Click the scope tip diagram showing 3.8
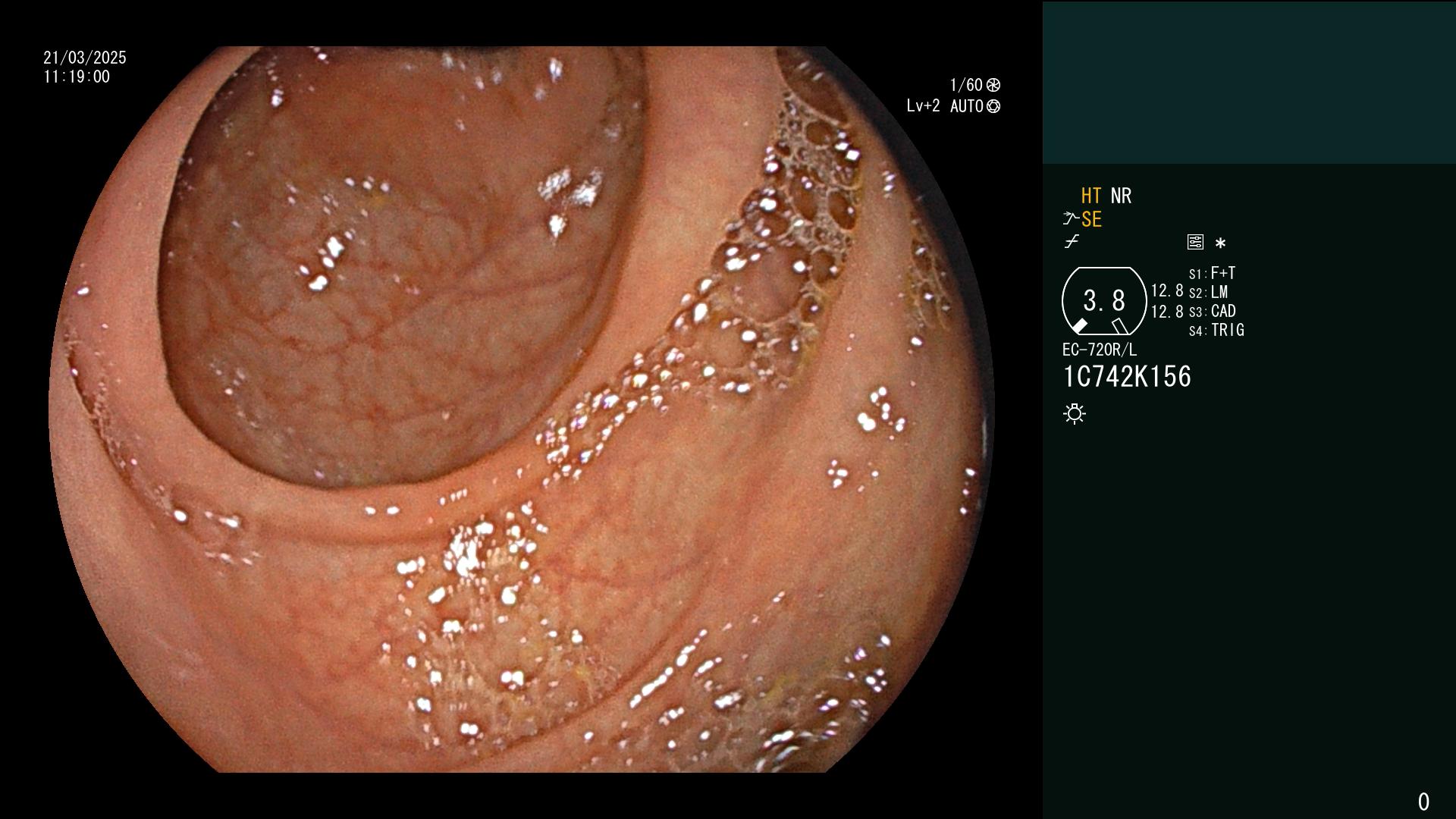This screenshot has width=1456, height=819. coord(1104,301)
